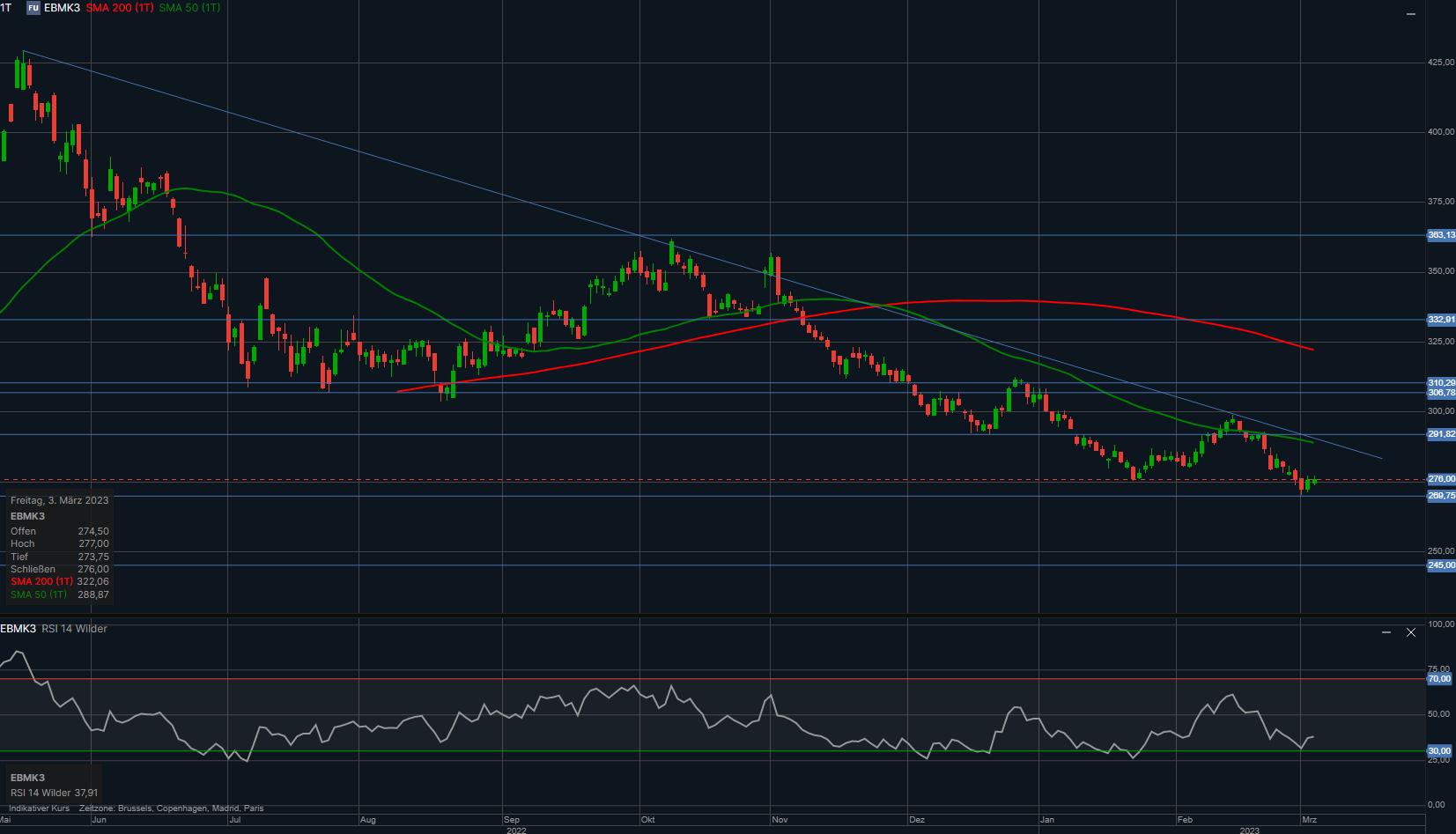Select the 291,82 price level tag

[1441, 434]
